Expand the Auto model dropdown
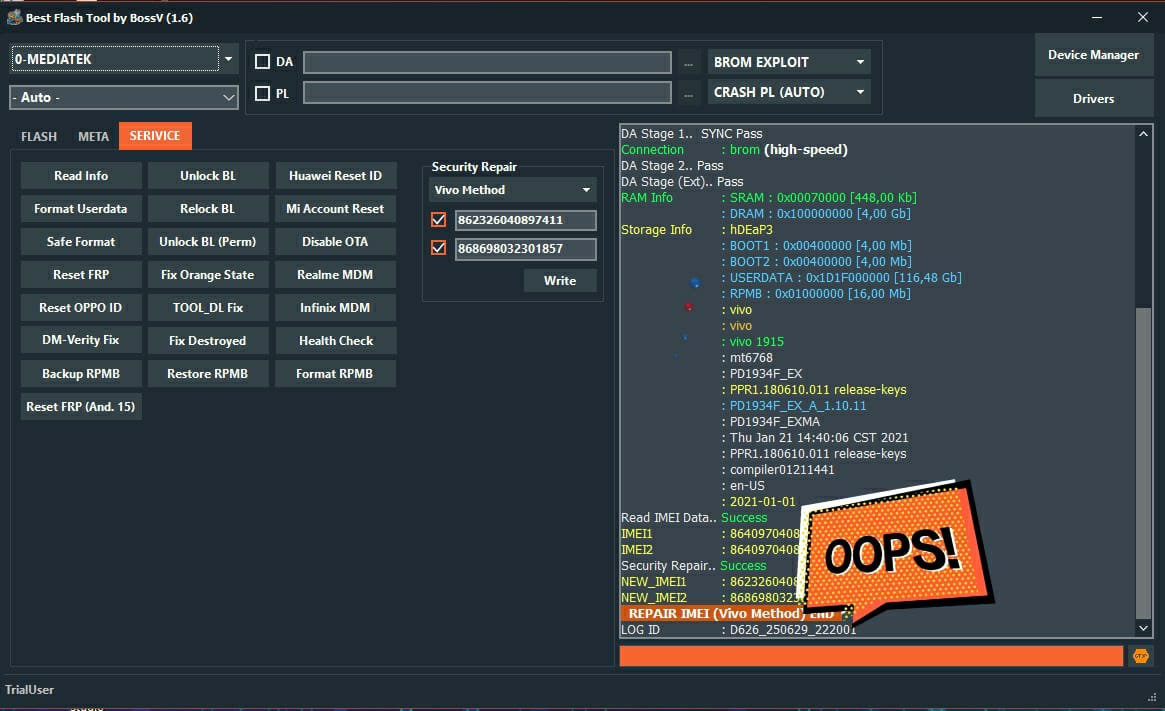1165x711 pixels. (x=124, y=97)
